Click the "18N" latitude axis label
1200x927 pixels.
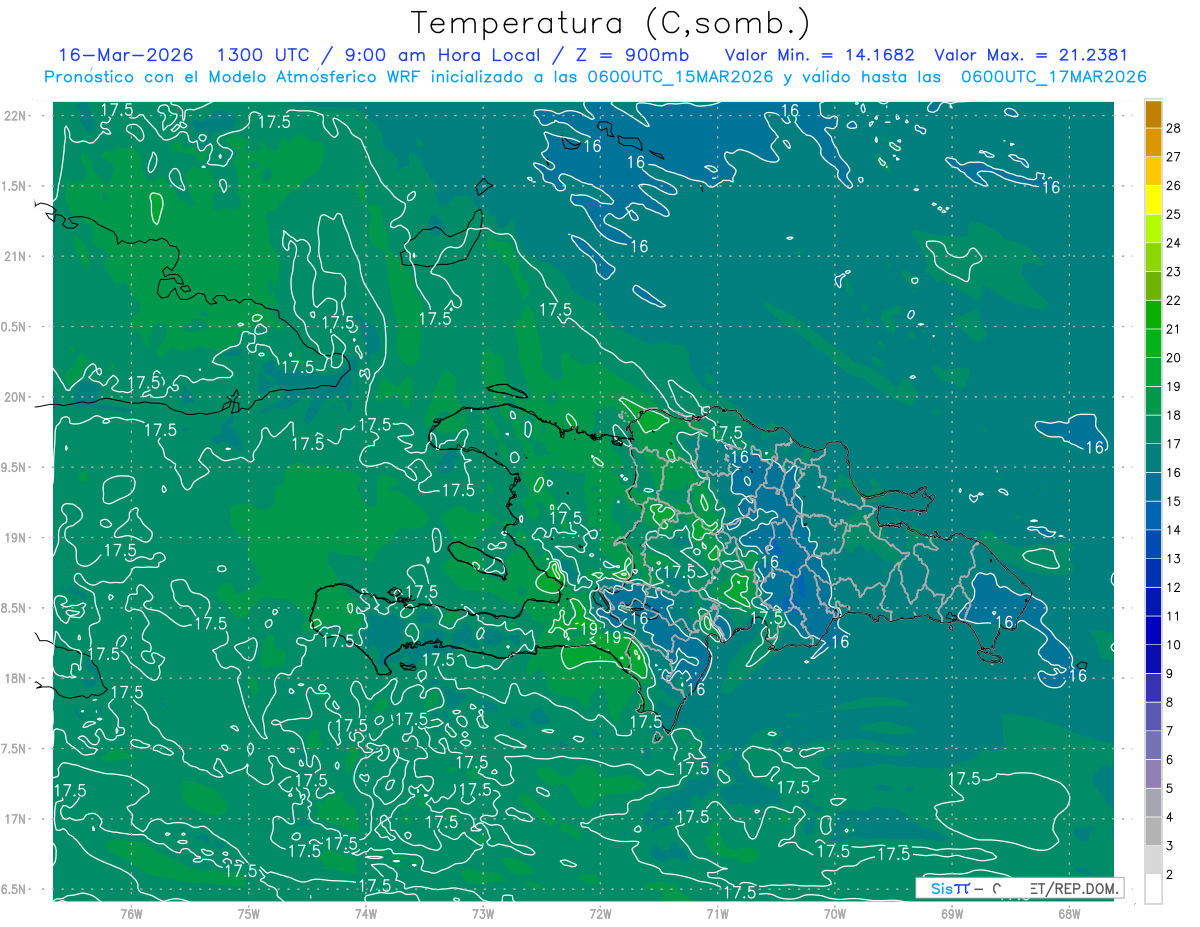click(x=13, y=678)
